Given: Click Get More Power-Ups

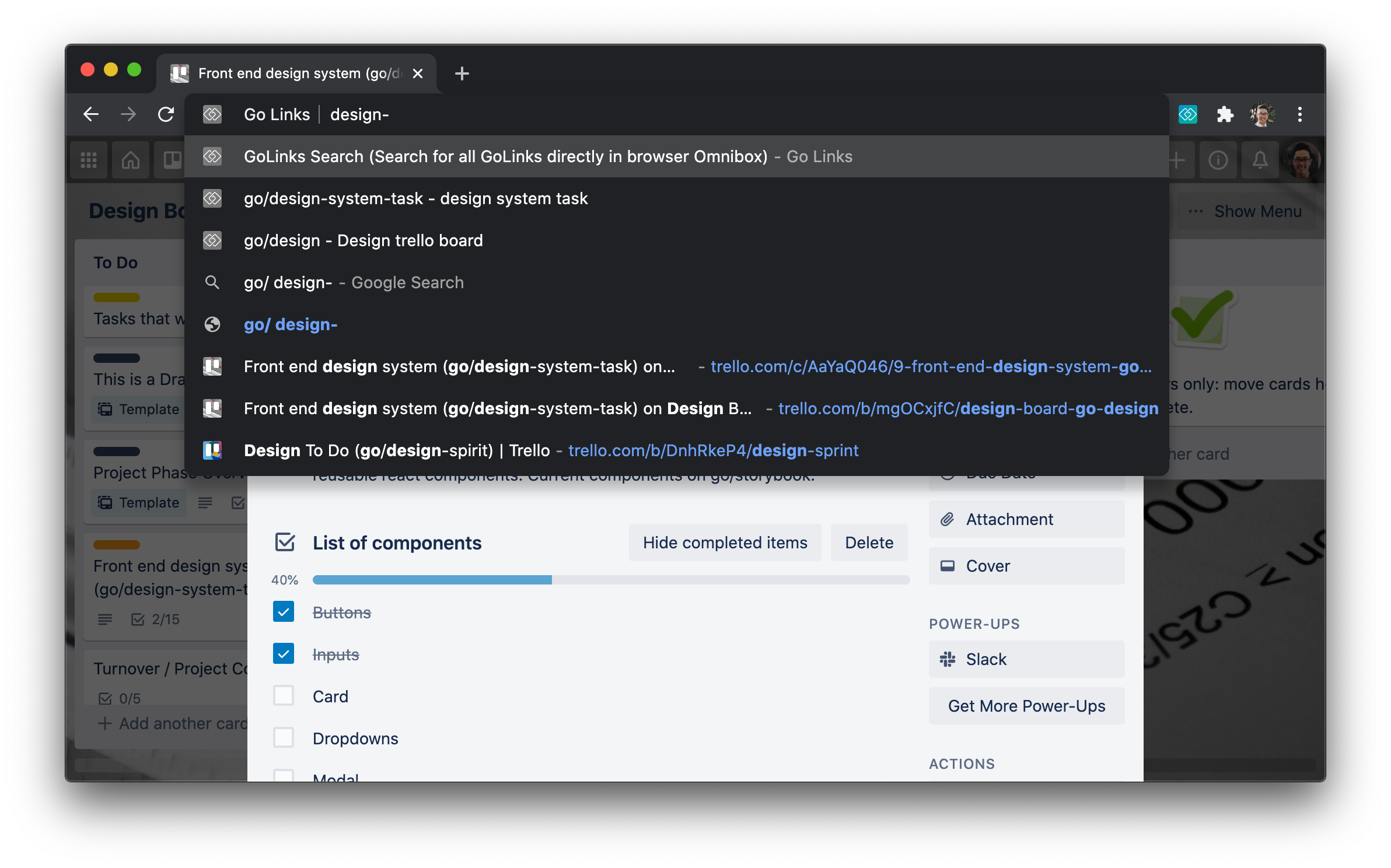Looking at the screenshot, I should pos(1026,706).
